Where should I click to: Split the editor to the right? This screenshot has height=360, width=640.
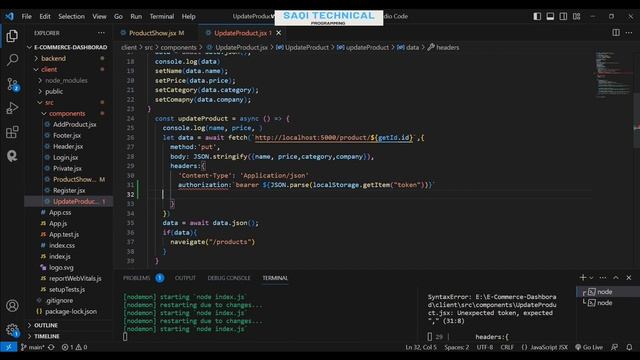pyautogui.click(x=616, y=33)
